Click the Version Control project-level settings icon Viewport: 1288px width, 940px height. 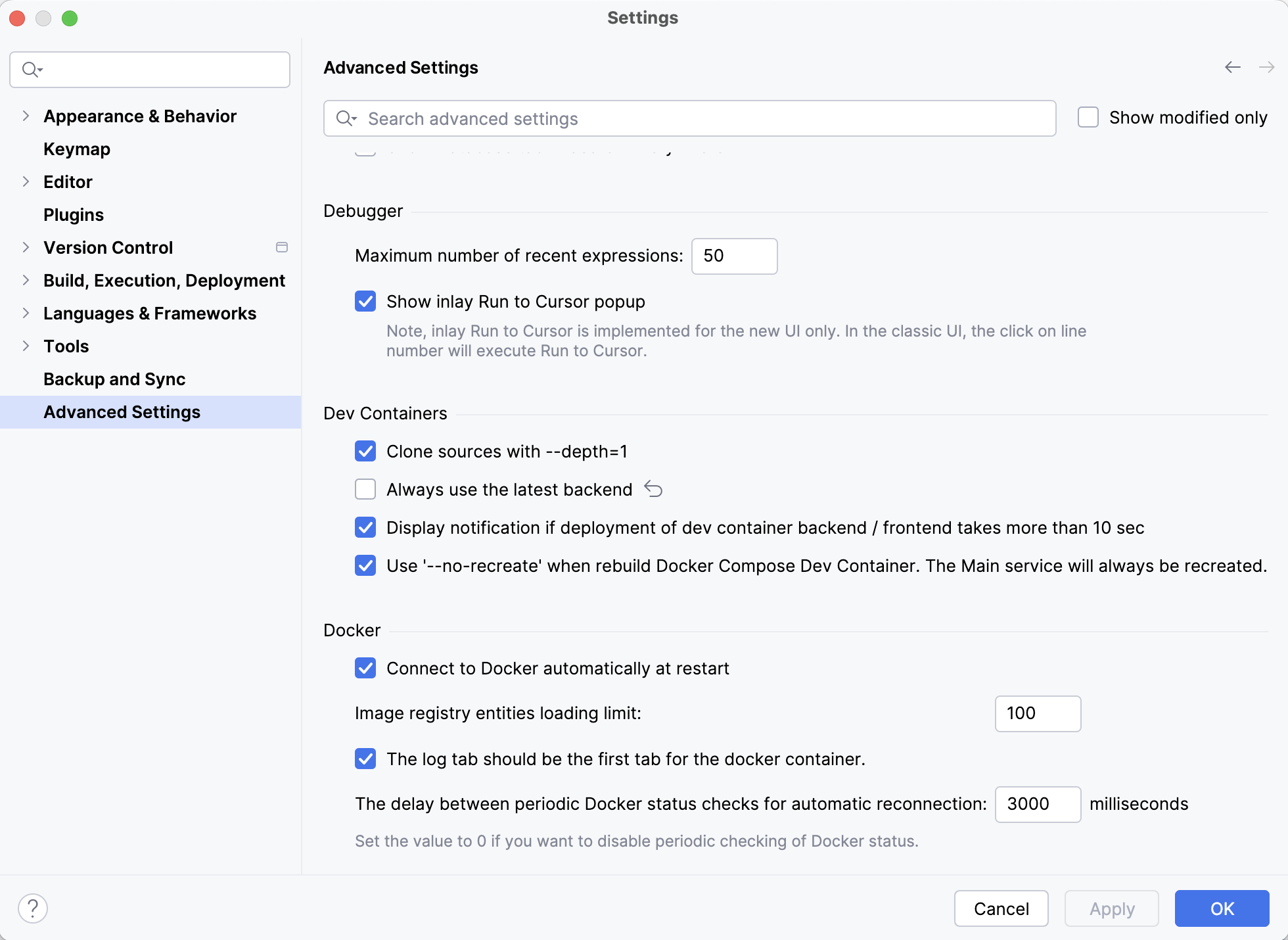point(282,247)
